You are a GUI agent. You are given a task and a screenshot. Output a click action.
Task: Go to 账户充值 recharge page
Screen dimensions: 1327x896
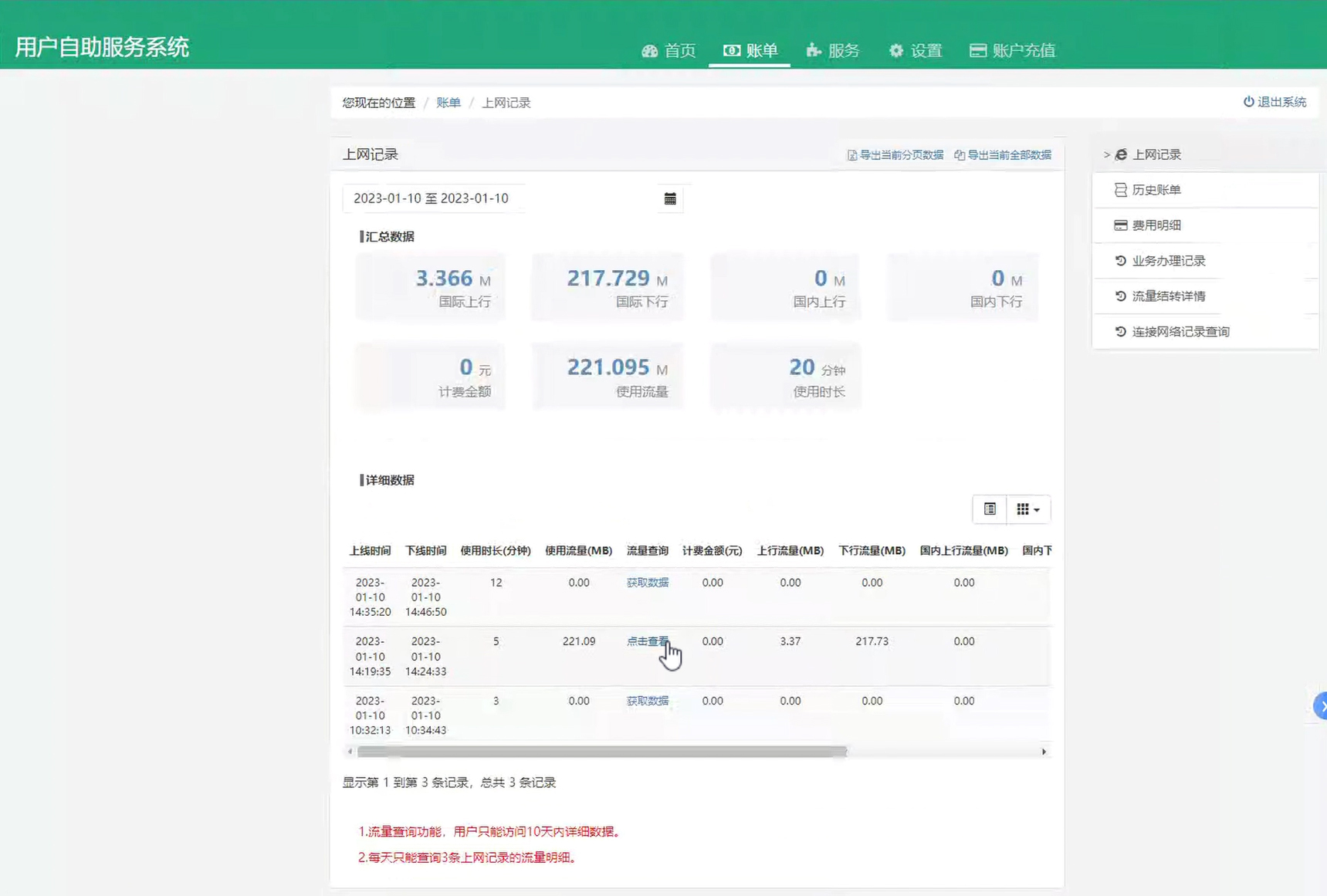(x=1012, y=51)
